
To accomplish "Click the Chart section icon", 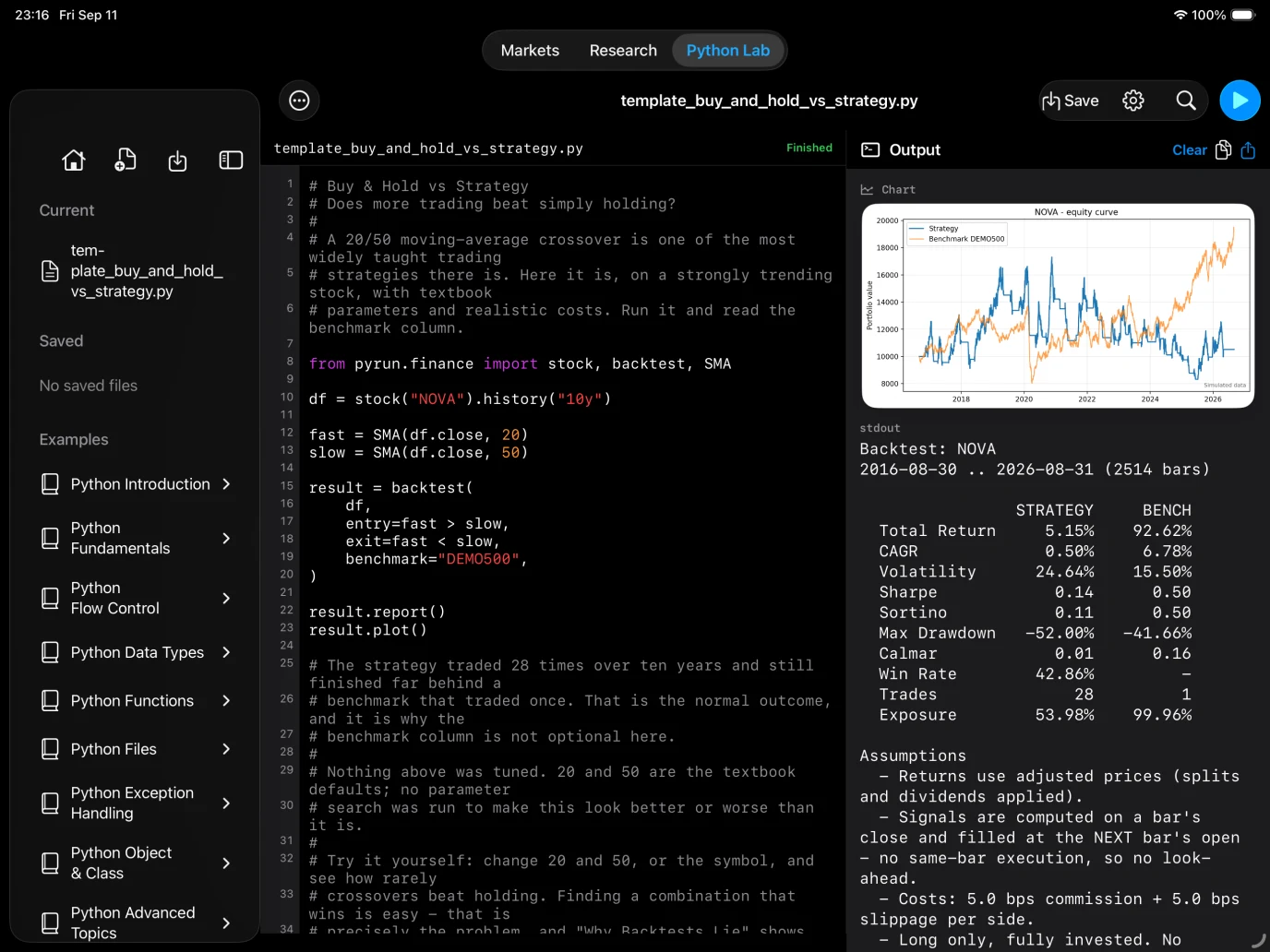I will [x=867, y=190].
